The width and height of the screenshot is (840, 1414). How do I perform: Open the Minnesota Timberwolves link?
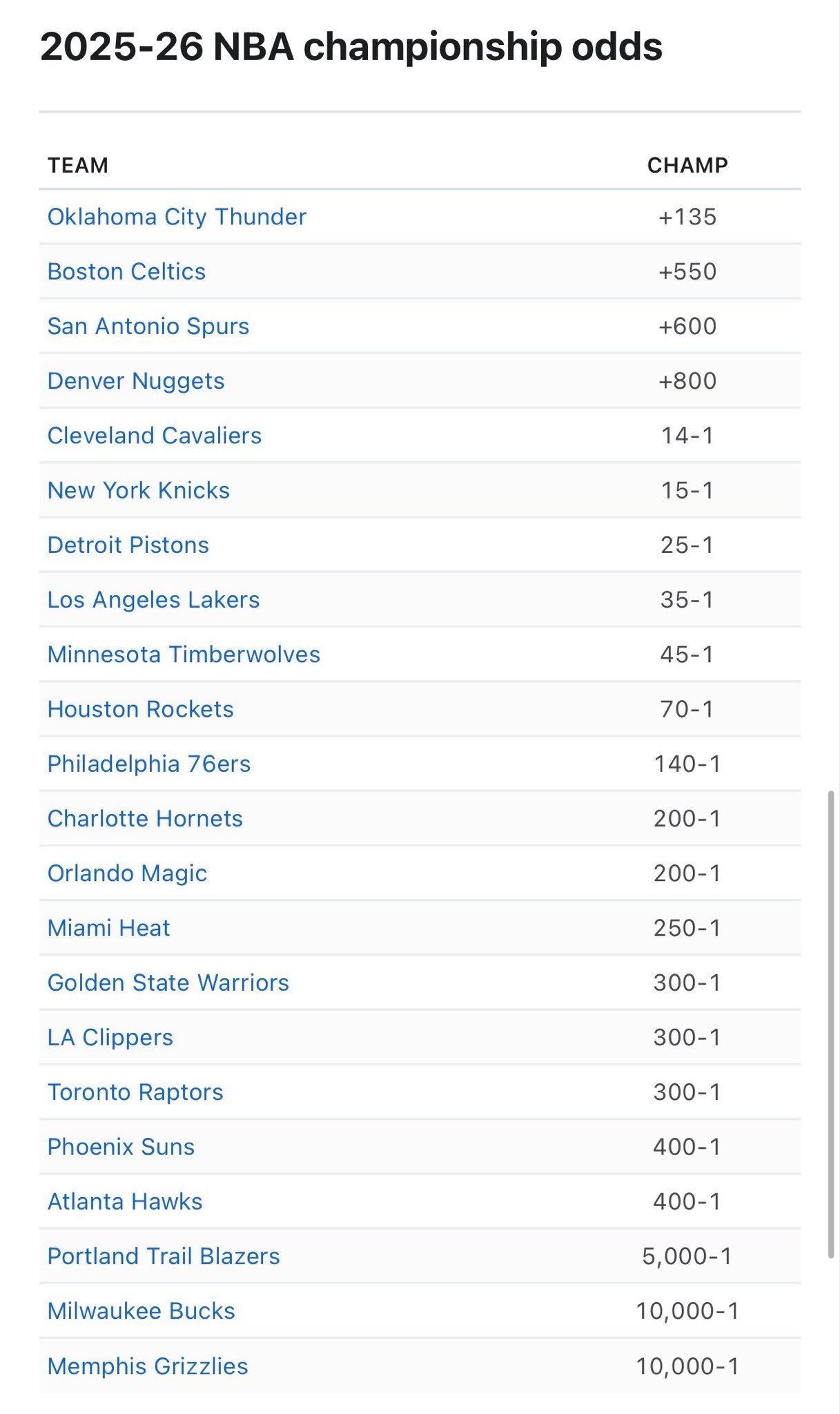(184, 654)
